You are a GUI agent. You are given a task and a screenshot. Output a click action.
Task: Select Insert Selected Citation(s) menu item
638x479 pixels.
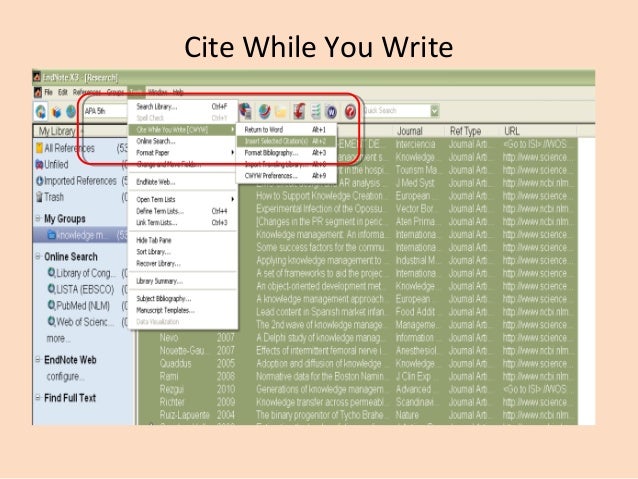coord(286,141)
